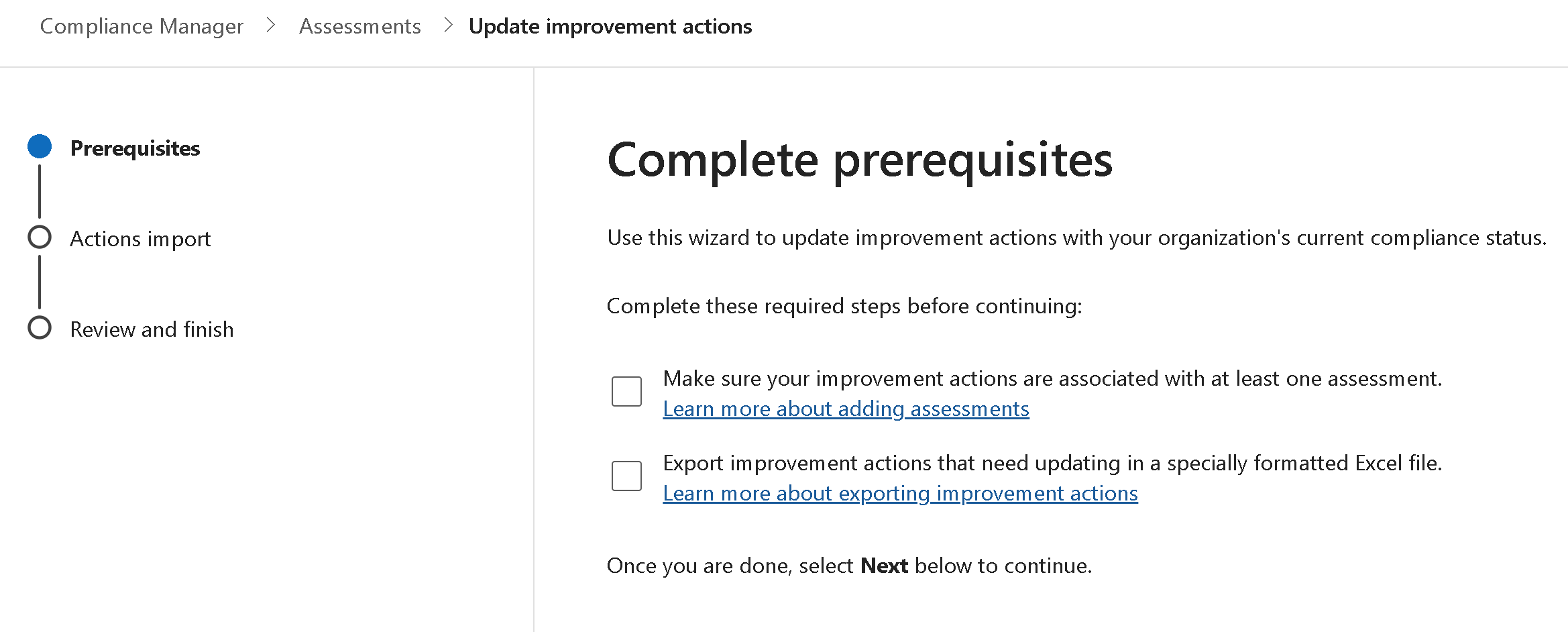
Task: Open Learn more about adding assessments
Action: pos(845,409)
